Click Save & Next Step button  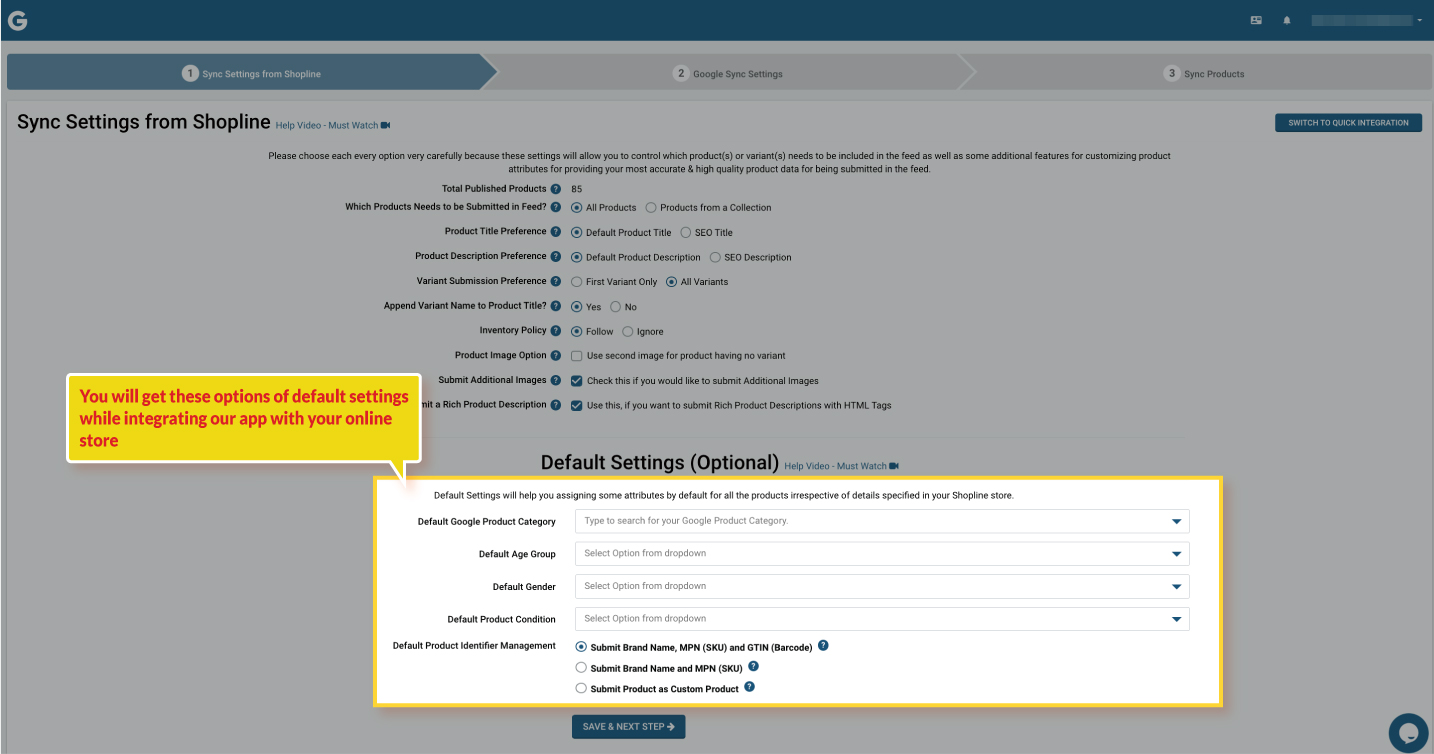(628, 727)
